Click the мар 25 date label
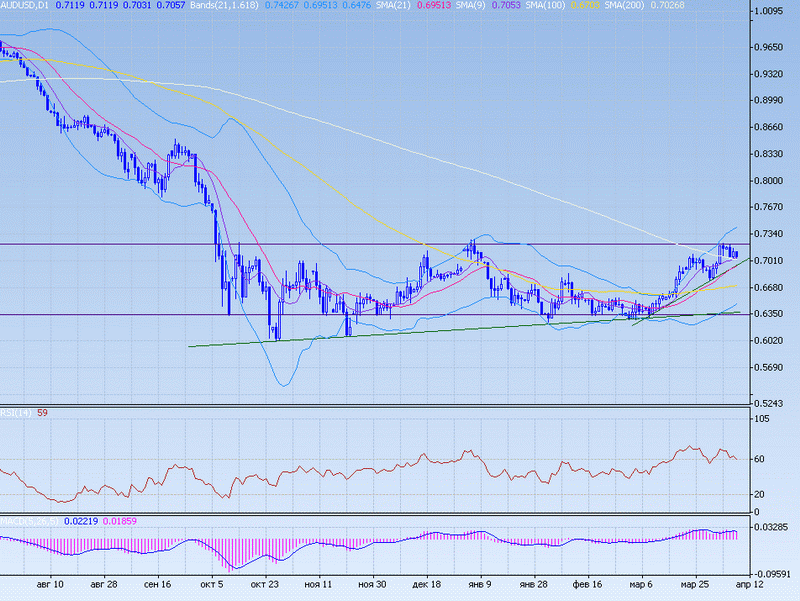800x601 pixels. (x=695, y=581)
